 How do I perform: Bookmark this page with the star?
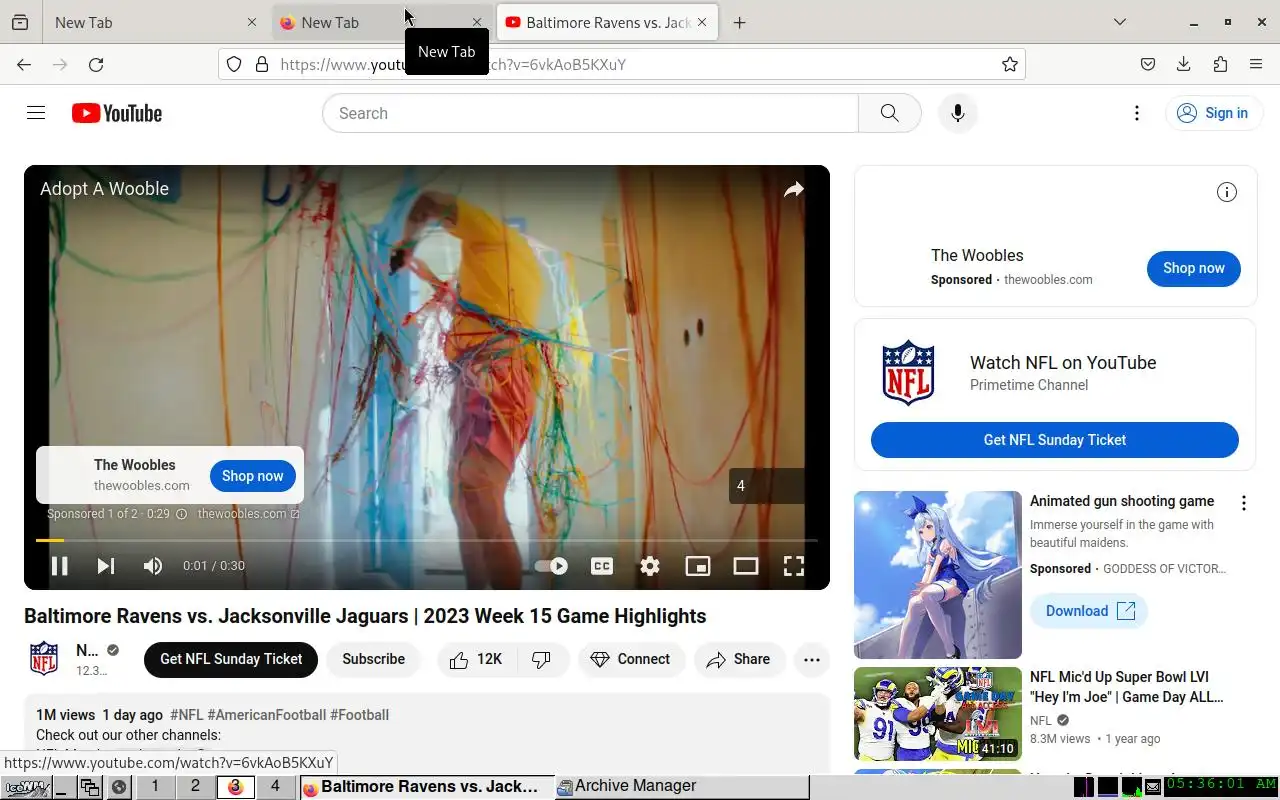click(1010, 64)
